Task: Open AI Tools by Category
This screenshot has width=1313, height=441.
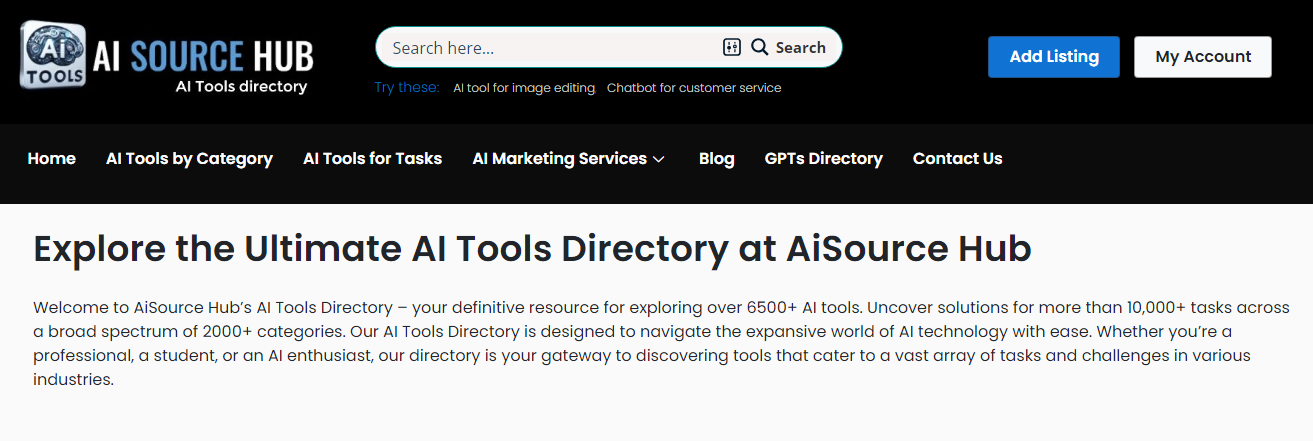Action: click(189, 158)
